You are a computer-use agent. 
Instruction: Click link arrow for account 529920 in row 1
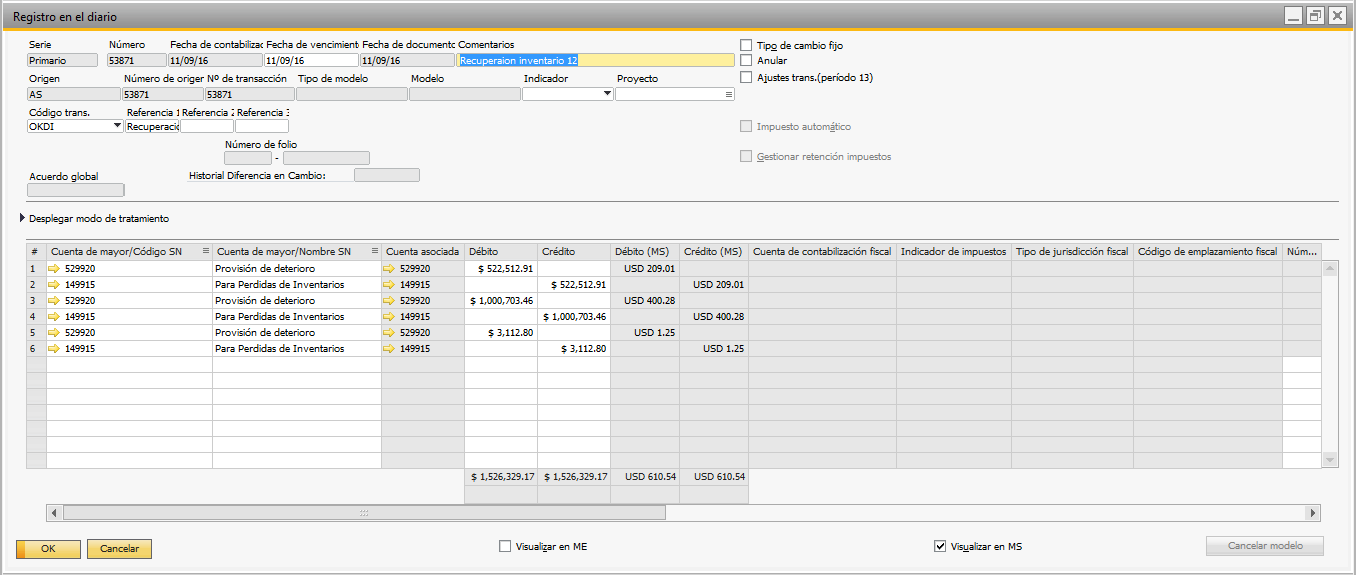click(54, 269)
